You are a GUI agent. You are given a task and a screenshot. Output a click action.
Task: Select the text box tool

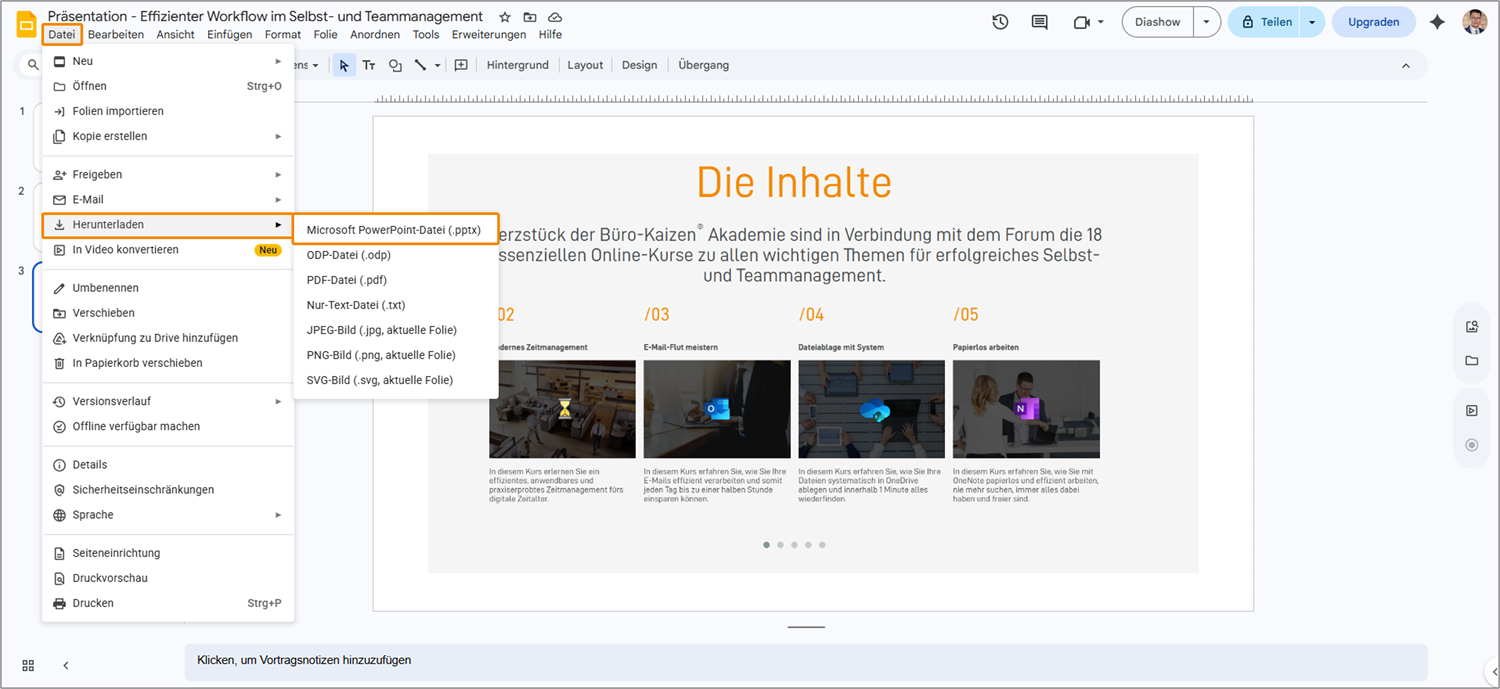pos(369,65)
